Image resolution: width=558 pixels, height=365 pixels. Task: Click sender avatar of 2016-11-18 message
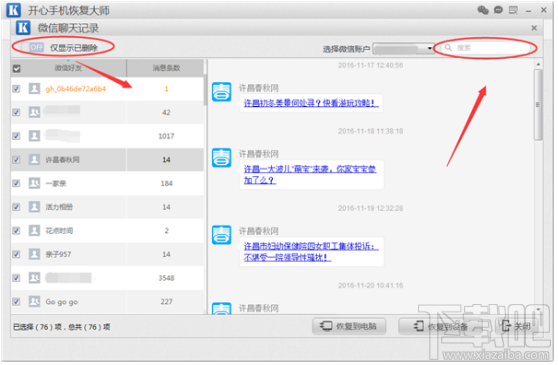click(x=221, y=158)
